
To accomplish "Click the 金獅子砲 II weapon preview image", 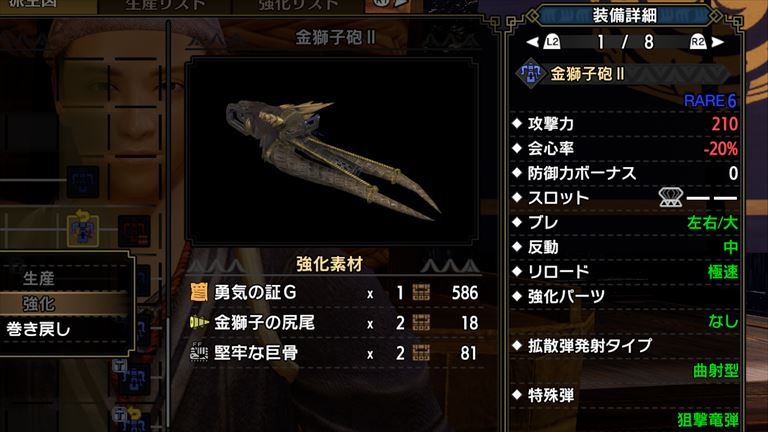I will tap(332, 151).
